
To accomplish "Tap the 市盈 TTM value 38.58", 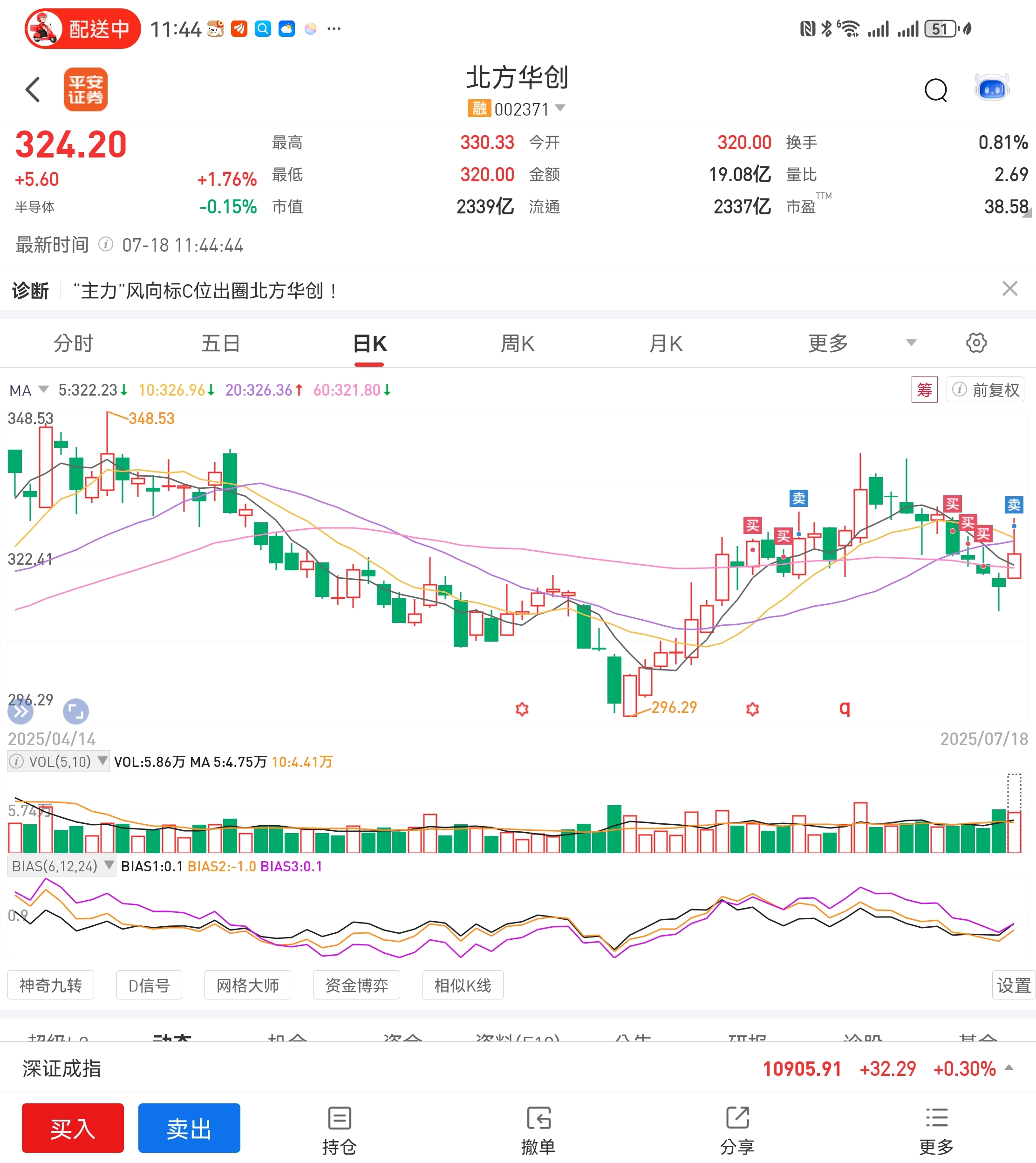I will [1006, 206].
